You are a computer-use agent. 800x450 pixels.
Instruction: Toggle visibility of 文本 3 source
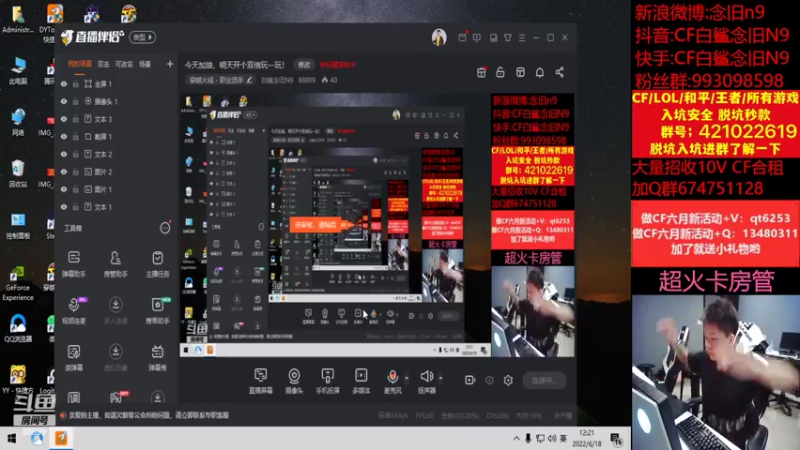(x=64, y=119)
